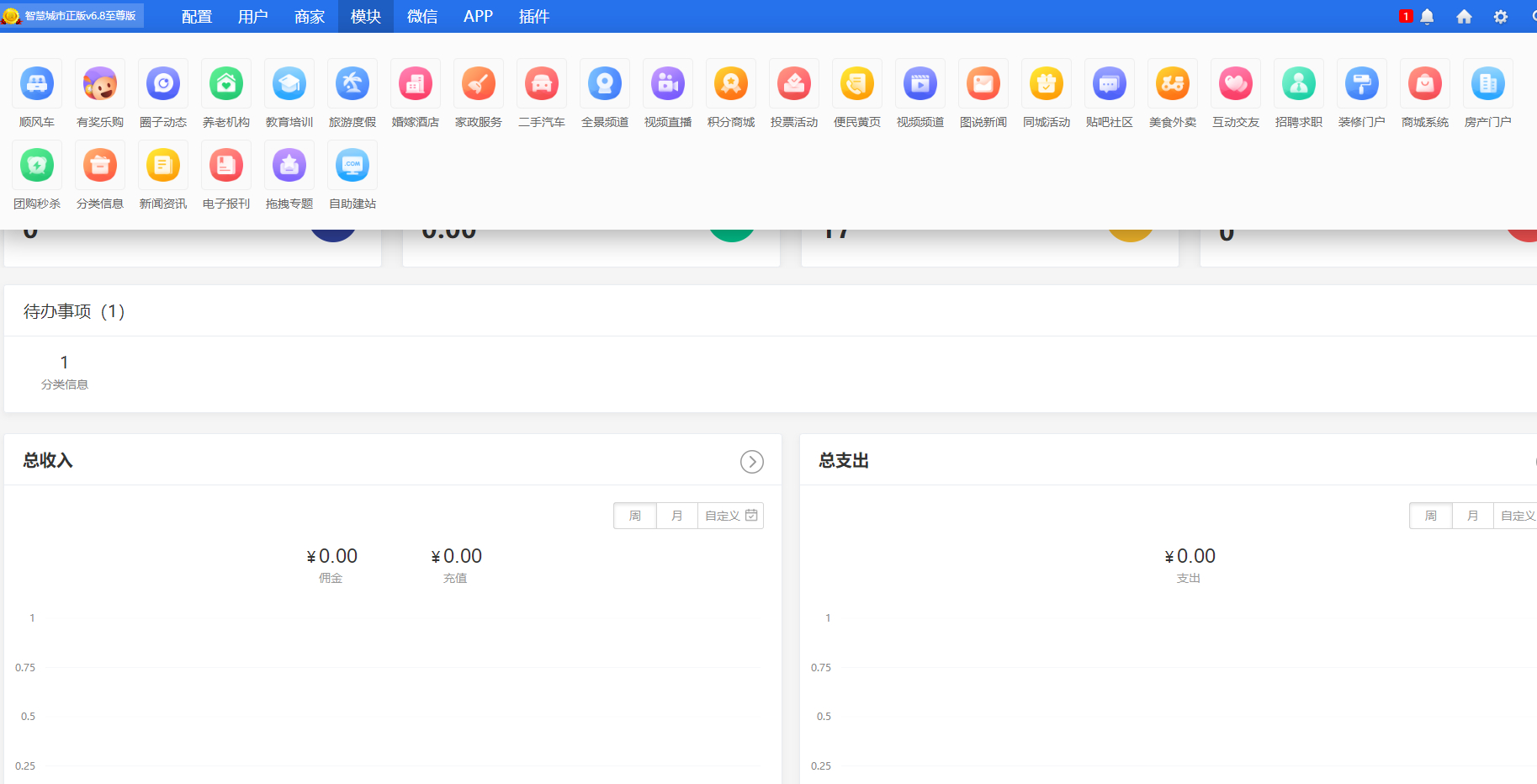
Task: Open the 顺风车 module
Action: (x=37, y=94)
